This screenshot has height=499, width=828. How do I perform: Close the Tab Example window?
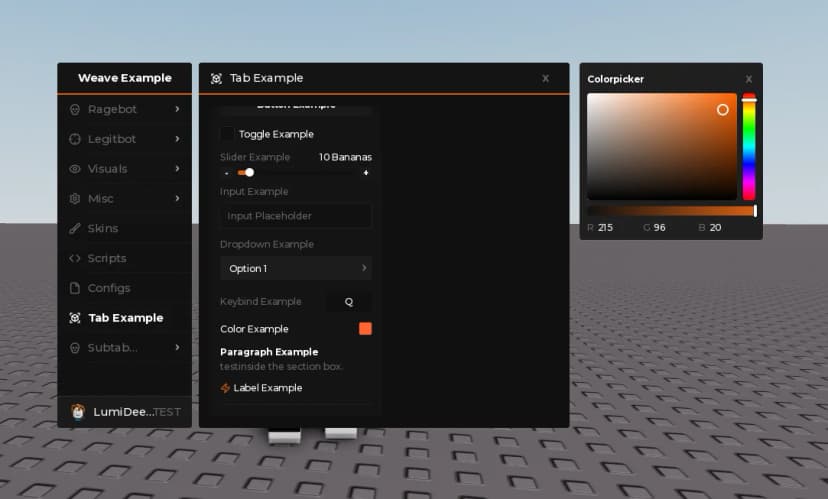click(545, 79)
